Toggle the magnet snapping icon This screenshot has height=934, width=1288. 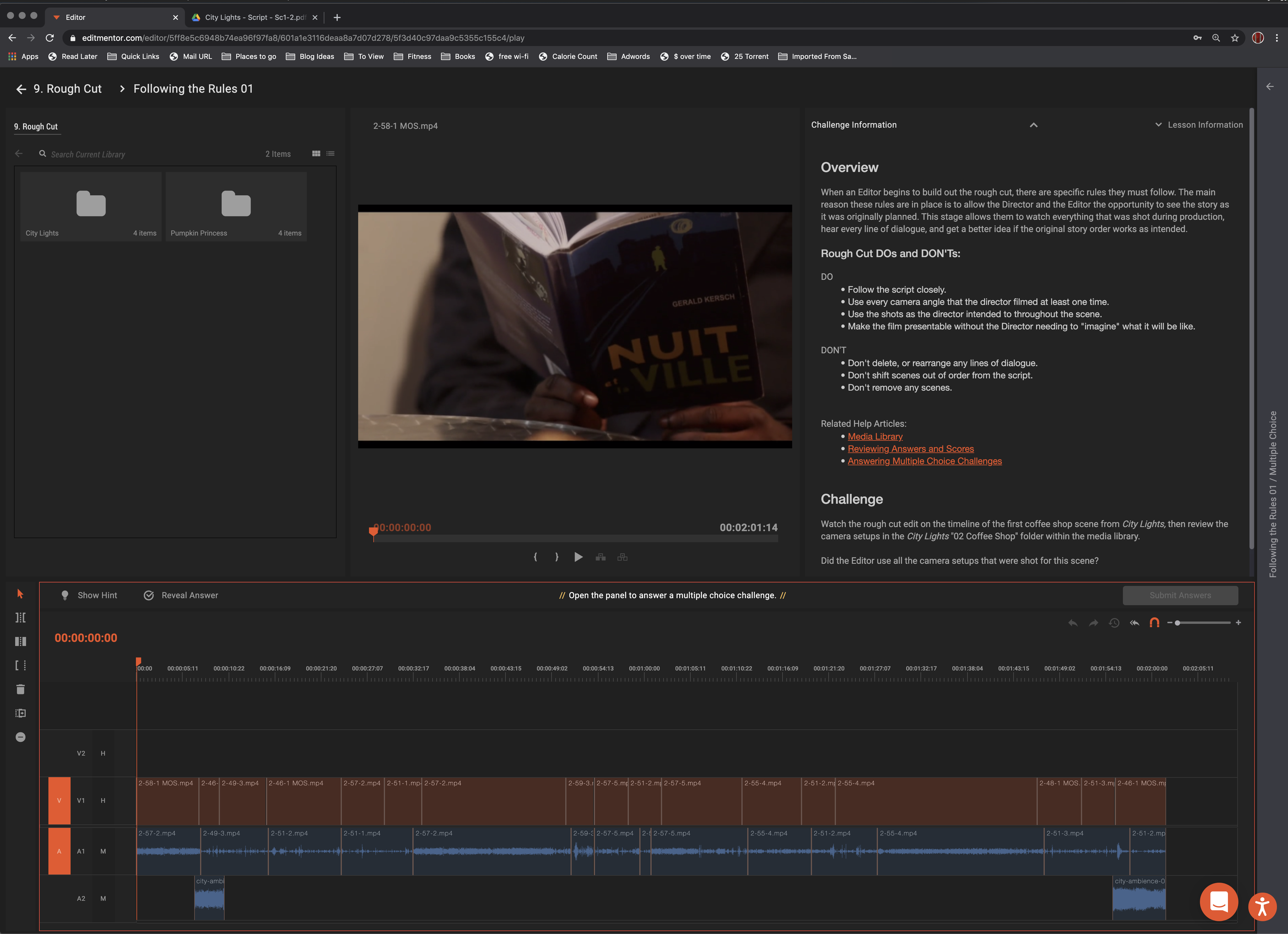click(1154, 622)
